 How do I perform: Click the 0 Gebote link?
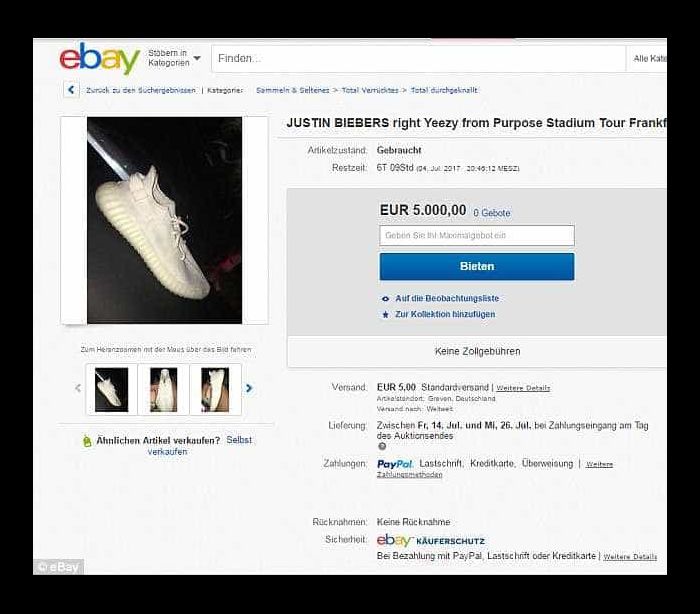[x=492, y=213]
